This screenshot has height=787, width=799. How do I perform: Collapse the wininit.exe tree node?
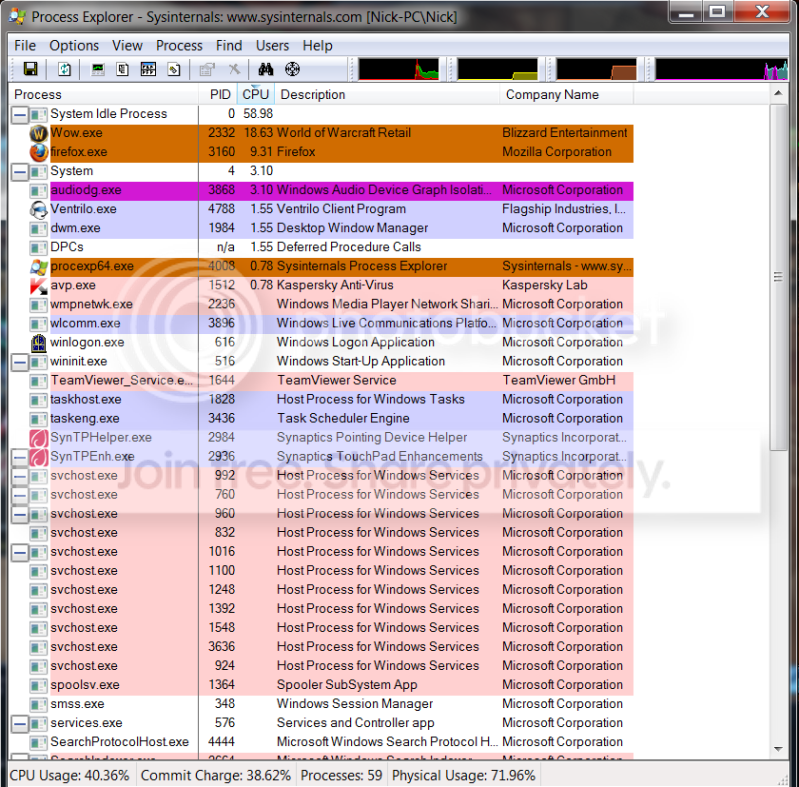coord(19,362)
